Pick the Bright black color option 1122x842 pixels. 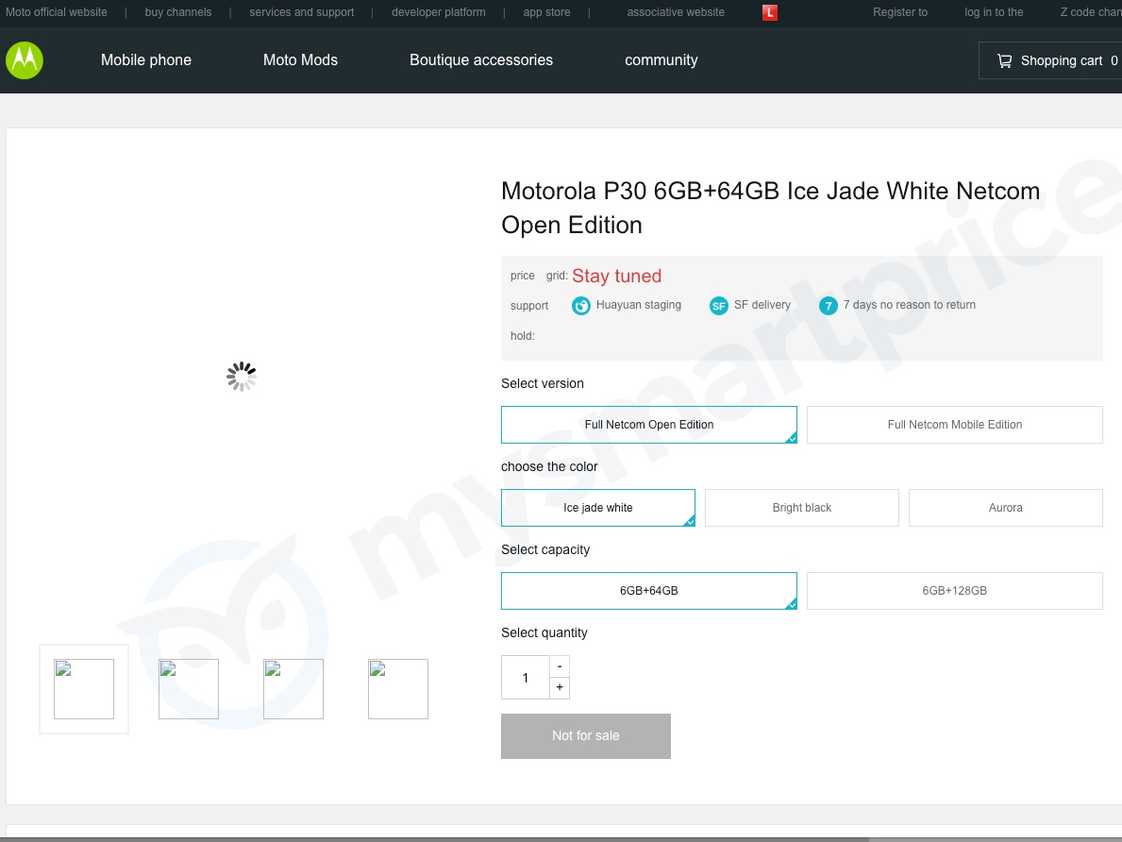pos(801,508)
